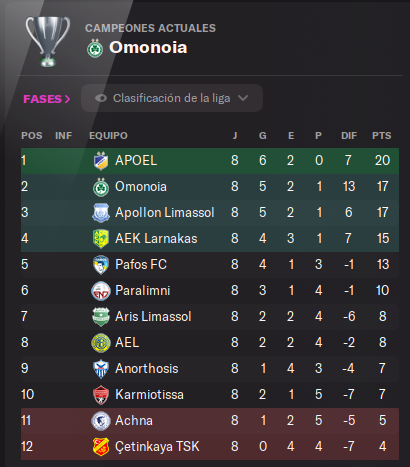This screenshot has width=410, height=467.
Task: Click the eye icon in the view selector
Action: (x=101, y=98)
